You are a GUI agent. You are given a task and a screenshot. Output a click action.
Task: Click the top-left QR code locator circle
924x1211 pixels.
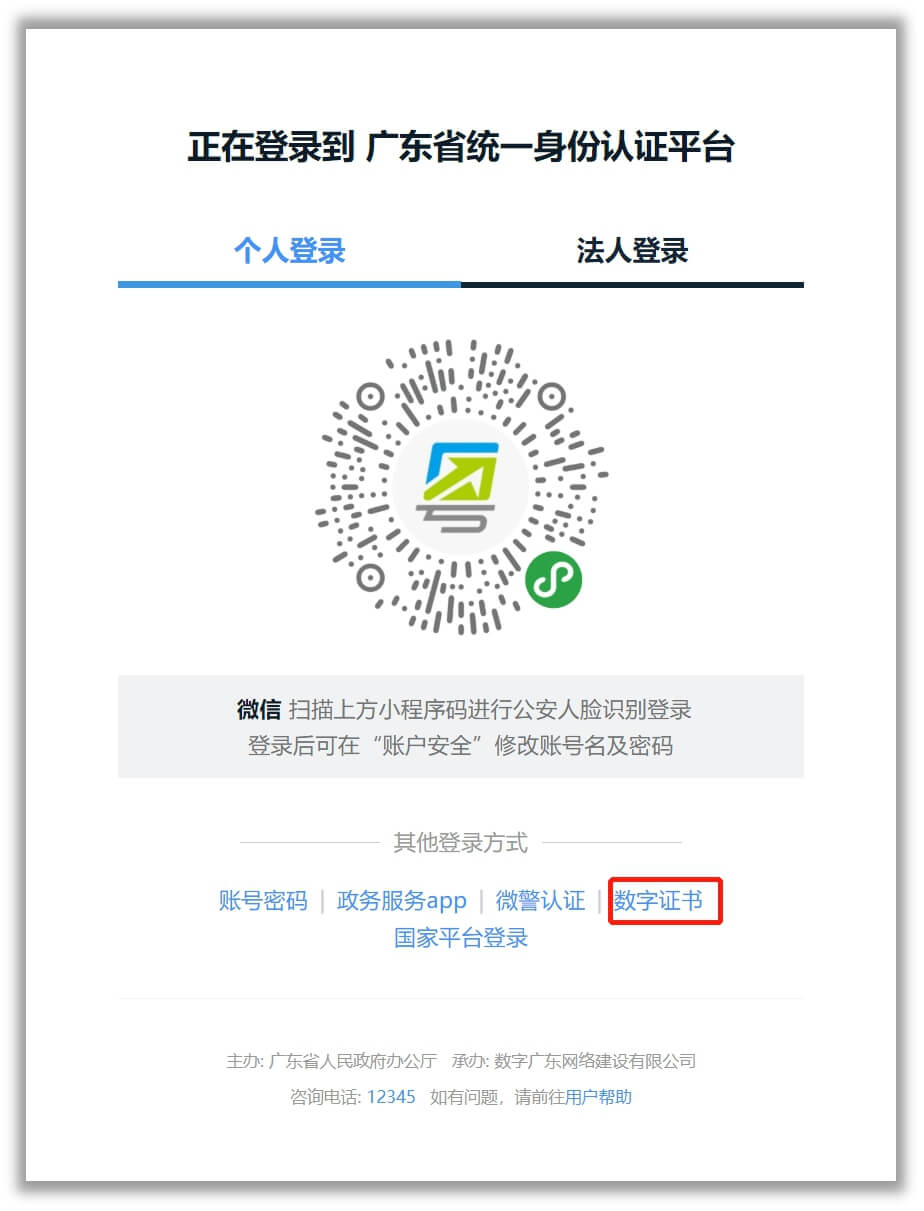[x=370, y=396]
